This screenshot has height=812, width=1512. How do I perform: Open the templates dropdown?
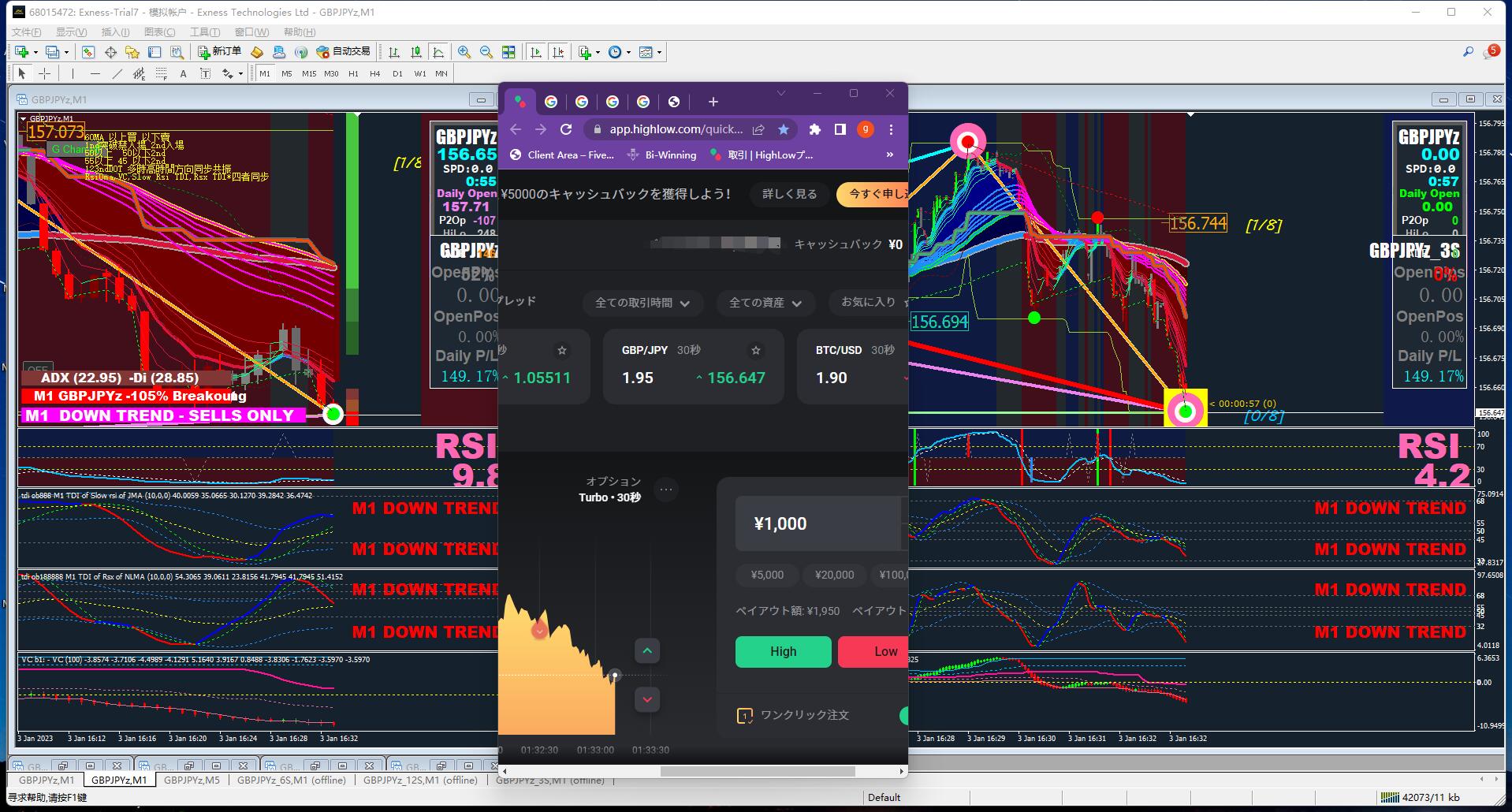coord(650,52)
